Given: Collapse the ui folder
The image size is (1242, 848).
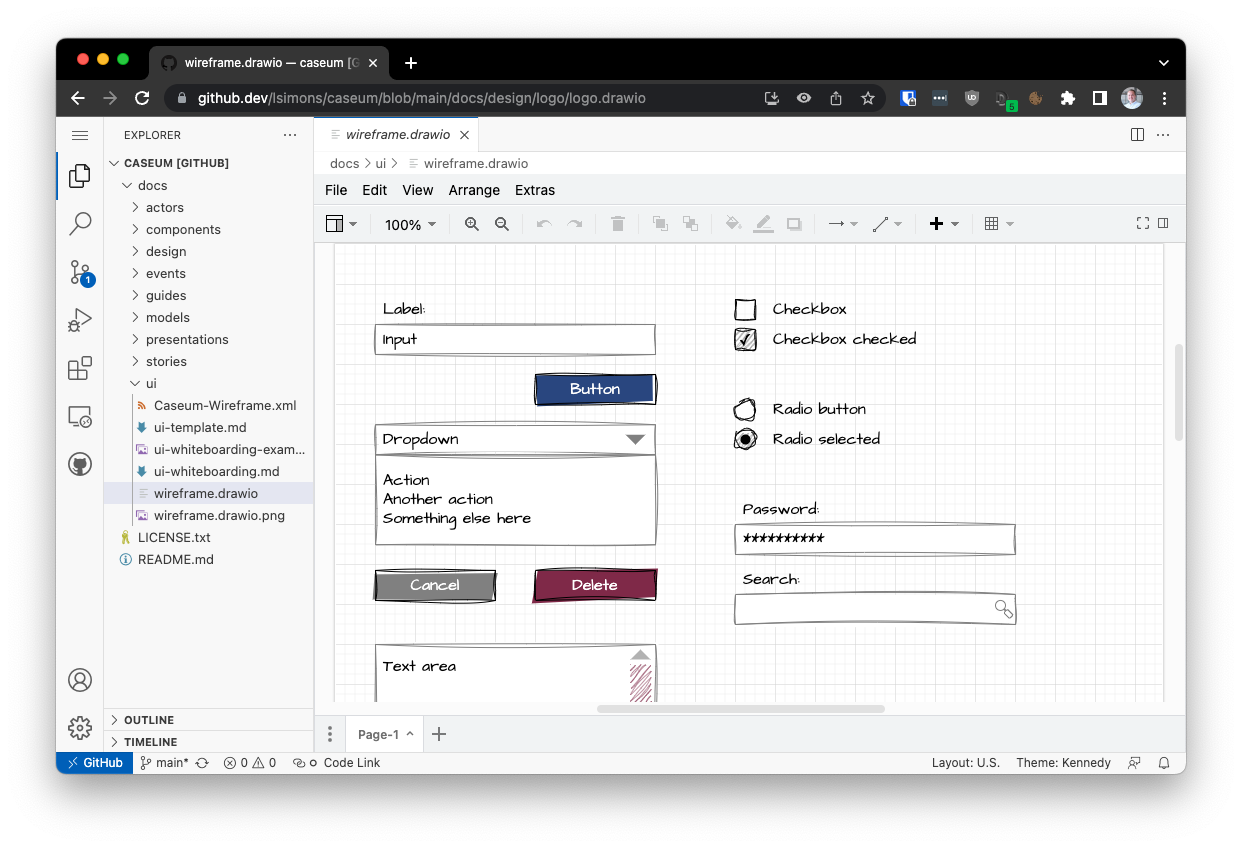Looking at the screenshot, I should point(150,383).
